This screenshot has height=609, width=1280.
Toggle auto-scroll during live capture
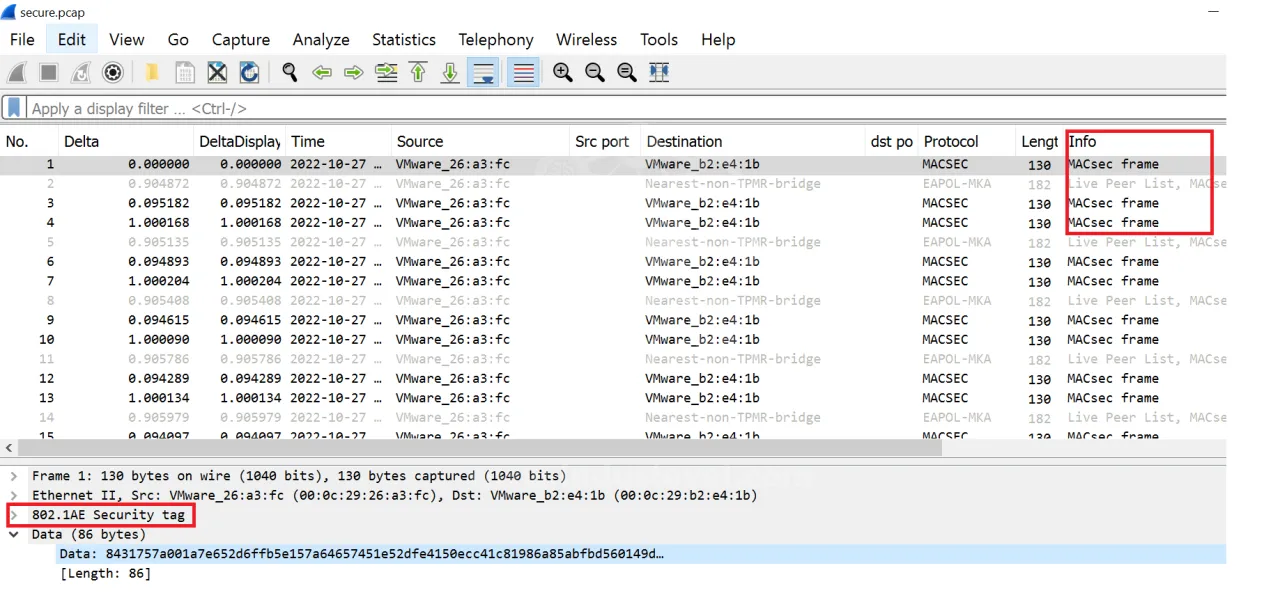(x=484, y=72)
